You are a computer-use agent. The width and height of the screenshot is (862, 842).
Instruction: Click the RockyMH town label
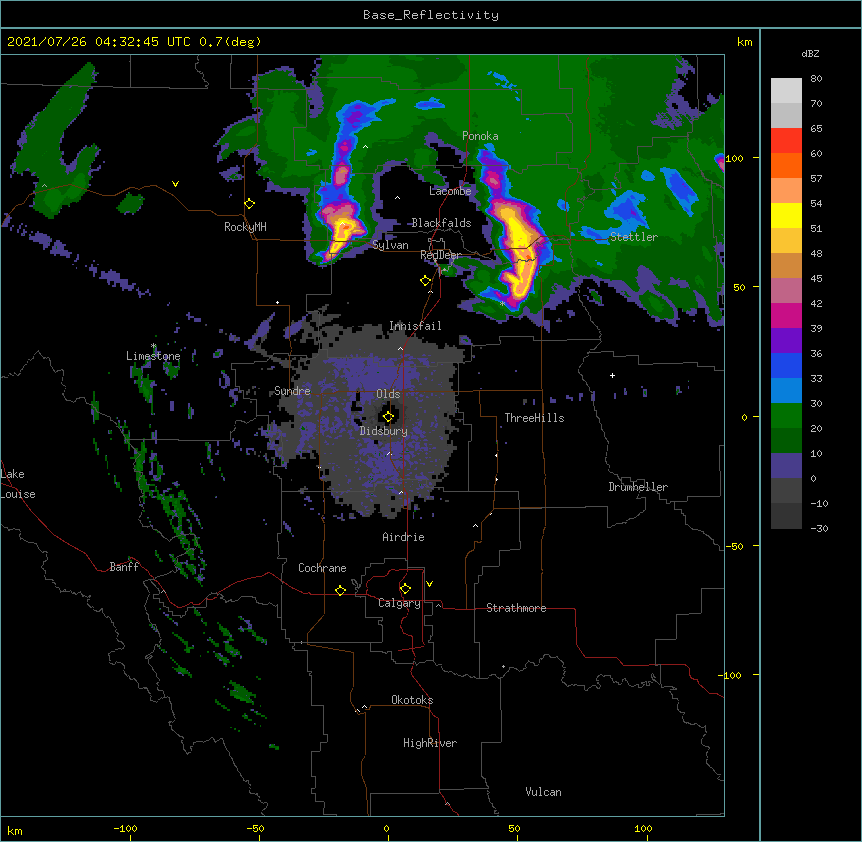coord(245,227)
